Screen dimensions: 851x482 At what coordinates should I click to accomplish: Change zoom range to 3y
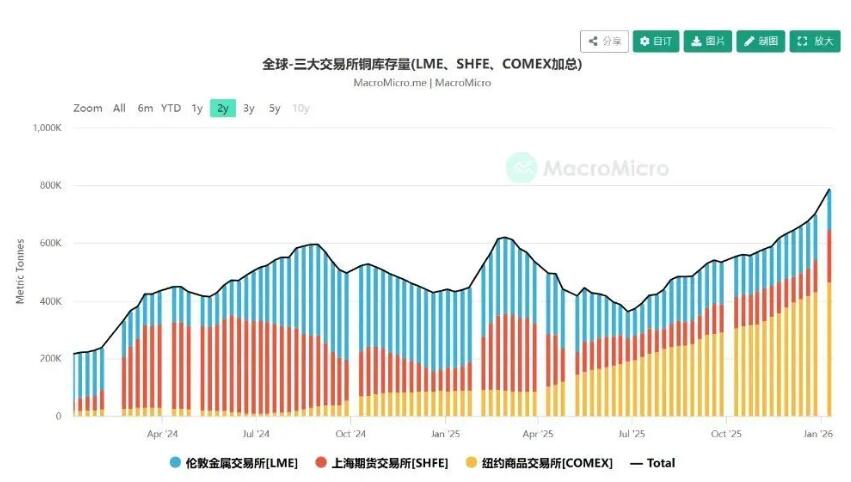[x=248, y=108]
